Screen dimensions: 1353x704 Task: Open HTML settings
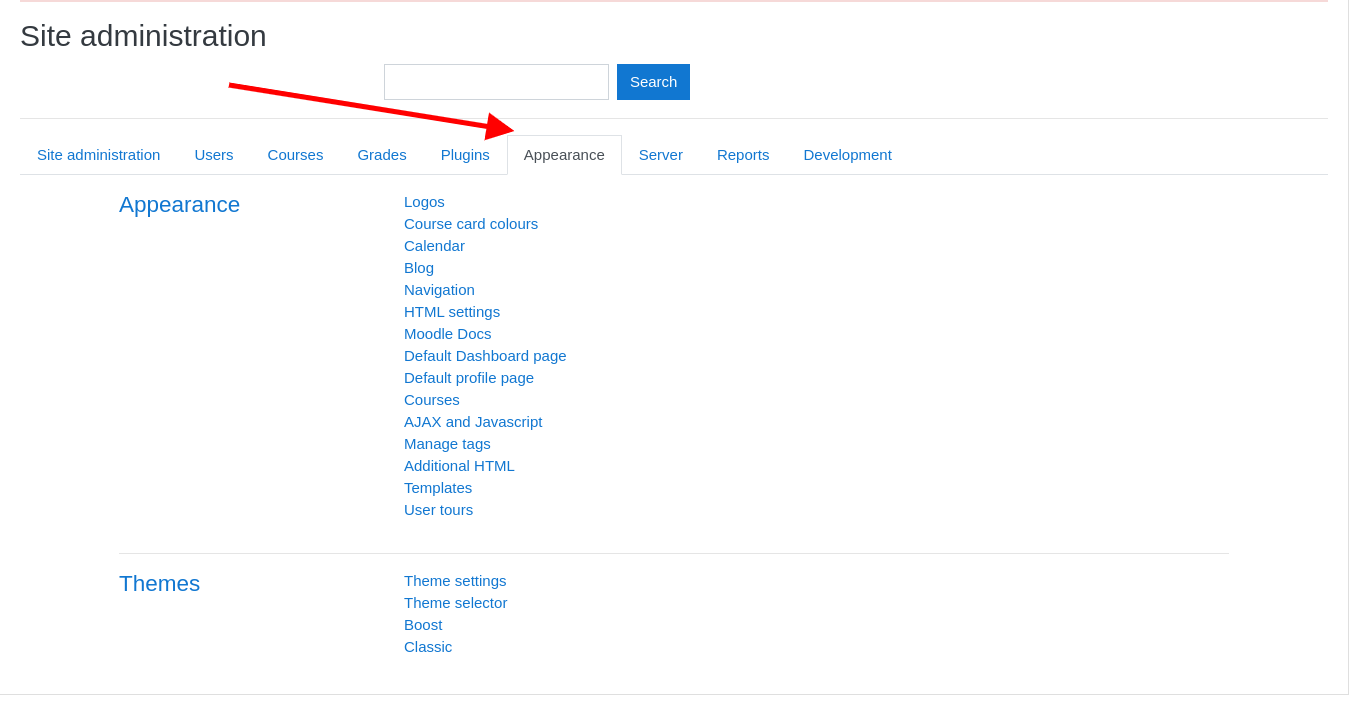[x=452, y=311]
